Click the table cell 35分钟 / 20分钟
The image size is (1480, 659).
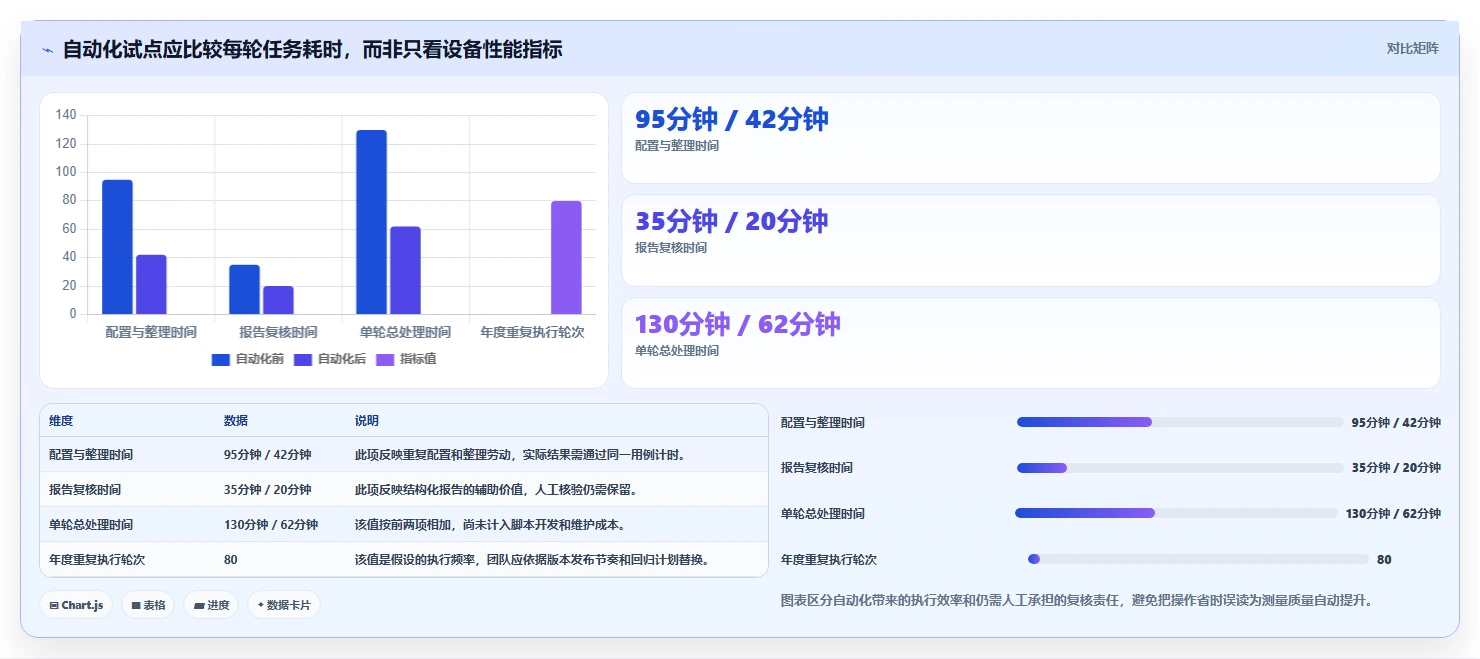coord(267,490)
